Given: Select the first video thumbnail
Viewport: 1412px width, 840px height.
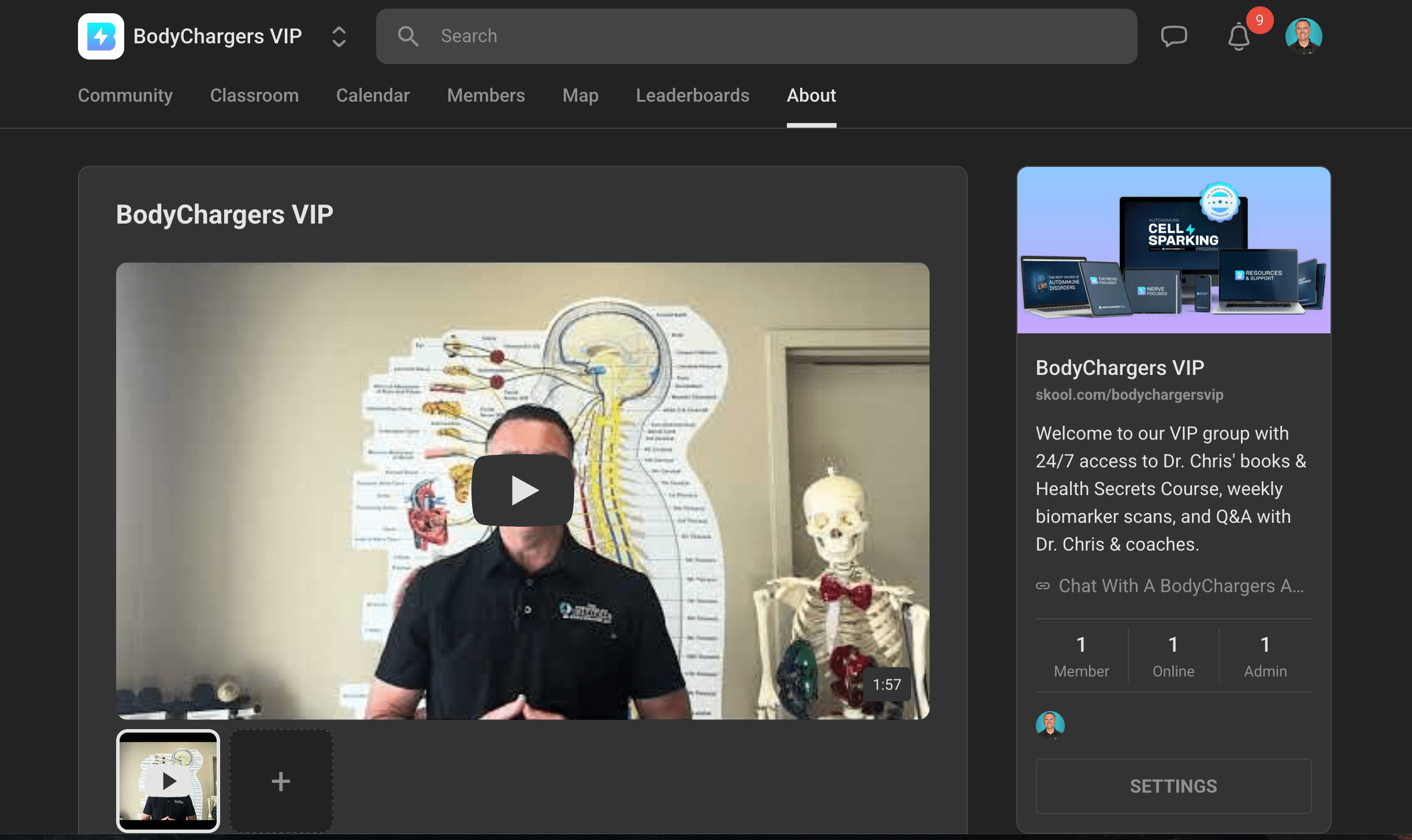Looking at the screenshot, I should click(x=168, y=781).
